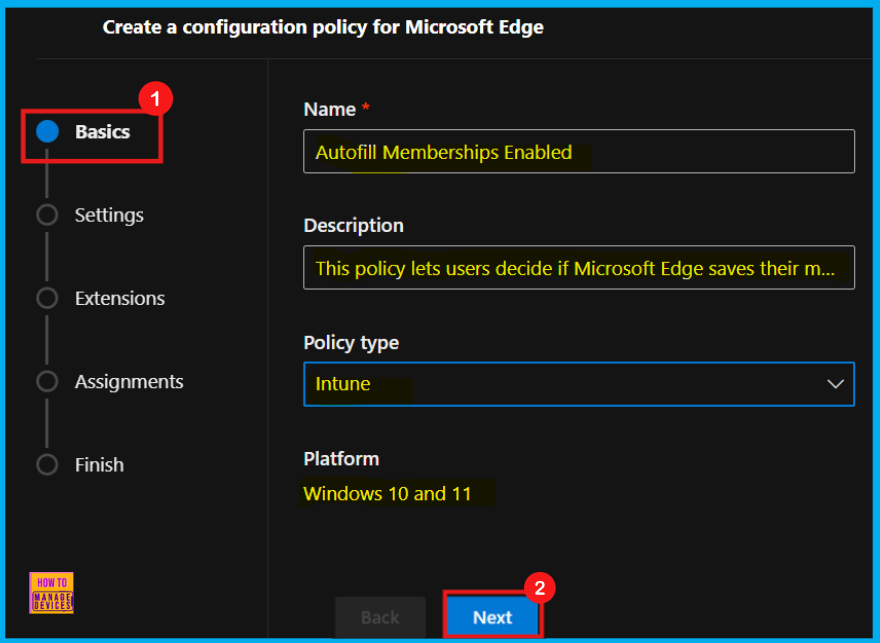The height and width of the screenshot is (643, 880).
Task: Open the Policy type dropdown
Action: click(579, 384)
